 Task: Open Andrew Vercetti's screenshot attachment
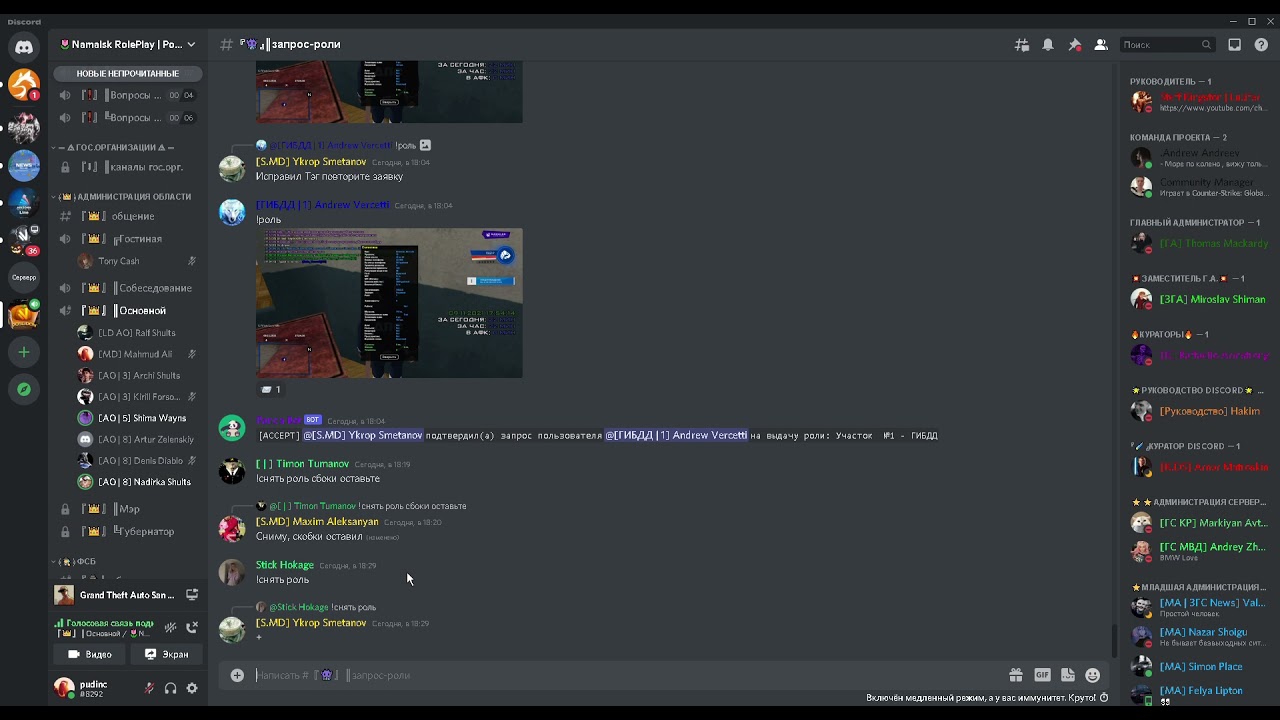pyautogui.click(x=389, y=303)
